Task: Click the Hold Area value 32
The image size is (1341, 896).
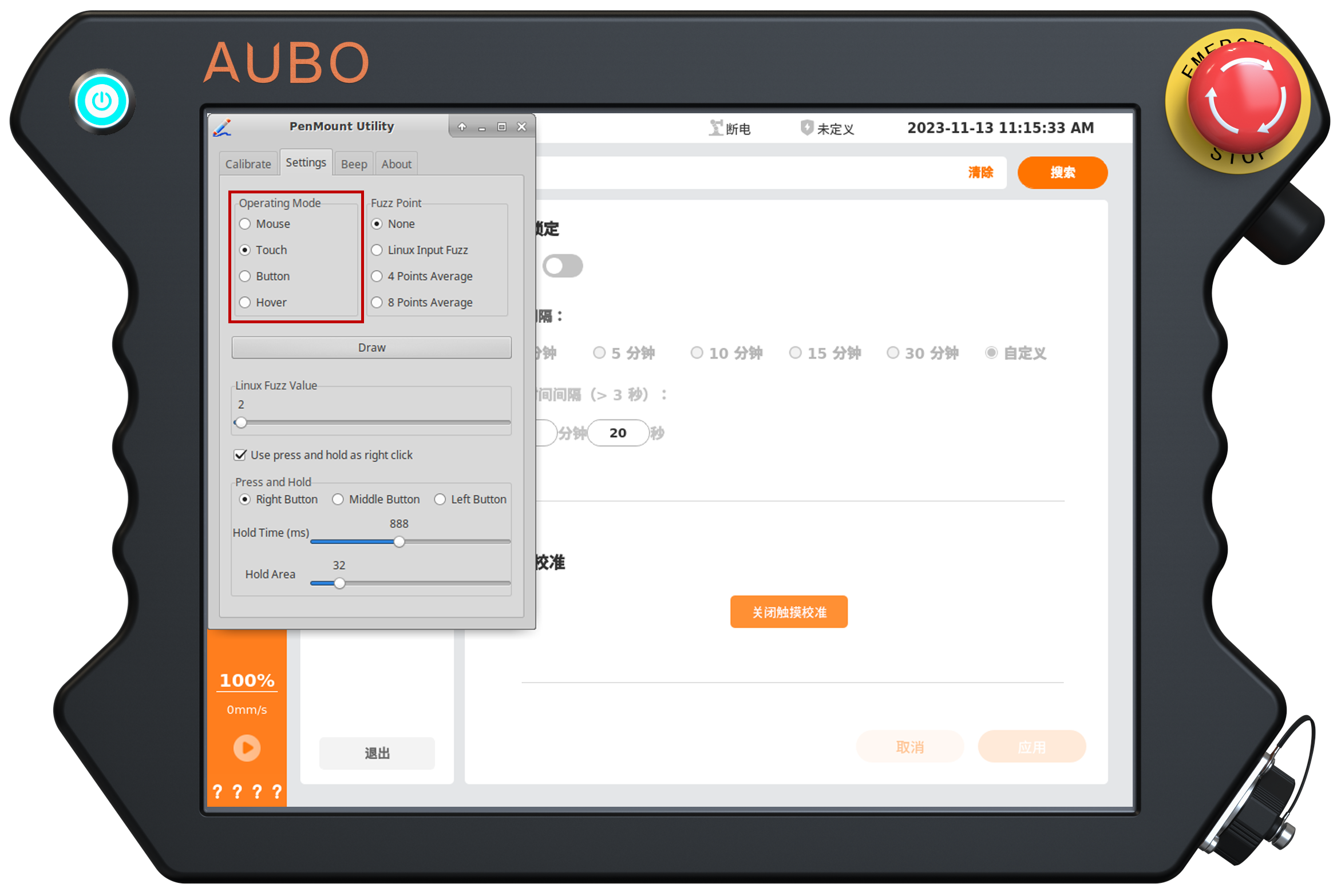Action: (339, 565)
